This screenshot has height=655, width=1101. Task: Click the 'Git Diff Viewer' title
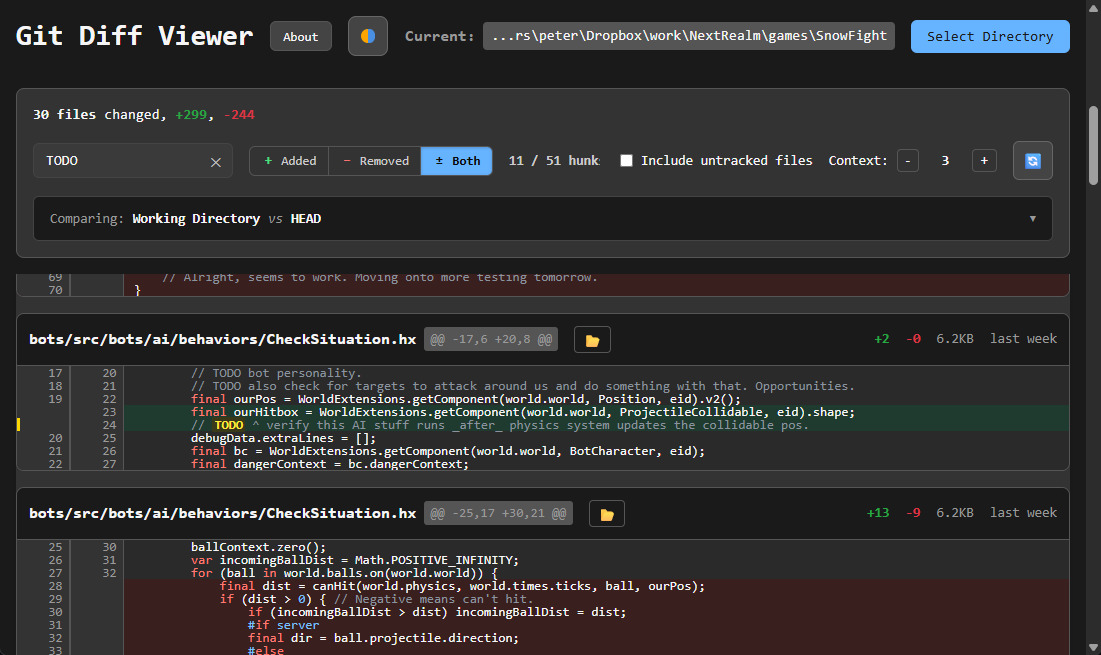pyautogui.click(x=134, y=36)
